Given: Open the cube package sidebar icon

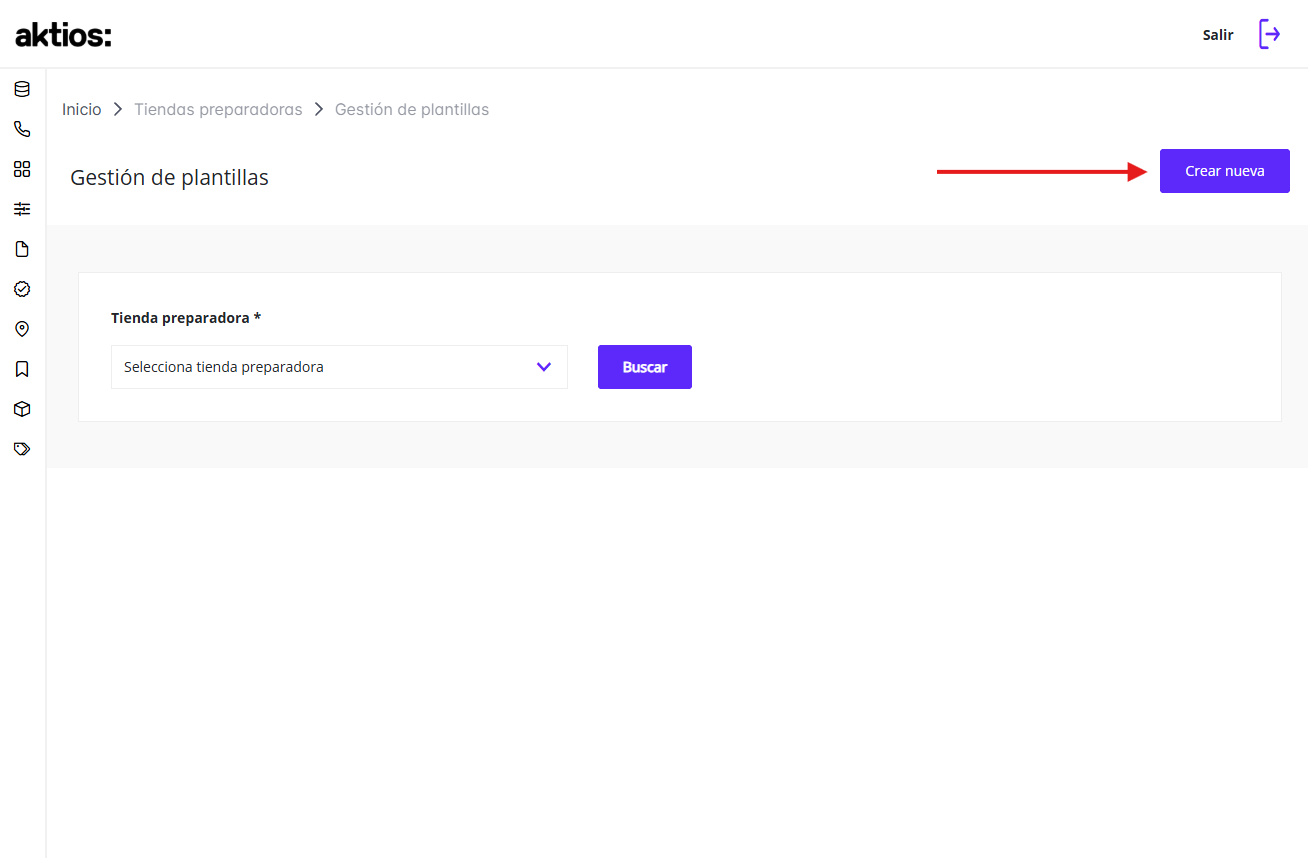Looking at the screenshot, I should [x=22, y=409].
